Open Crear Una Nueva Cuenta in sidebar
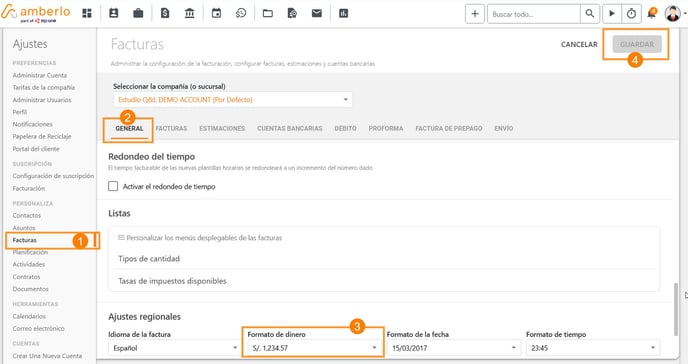 pos(47,356)
